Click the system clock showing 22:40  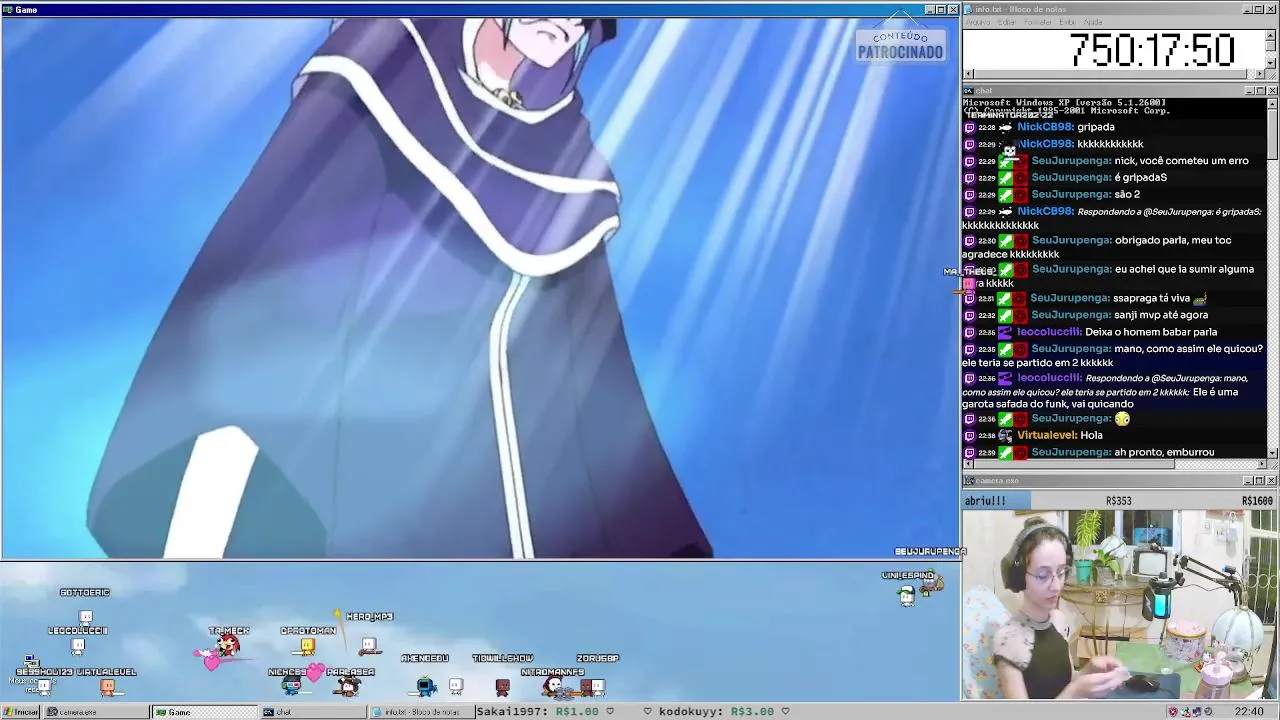1248,712
